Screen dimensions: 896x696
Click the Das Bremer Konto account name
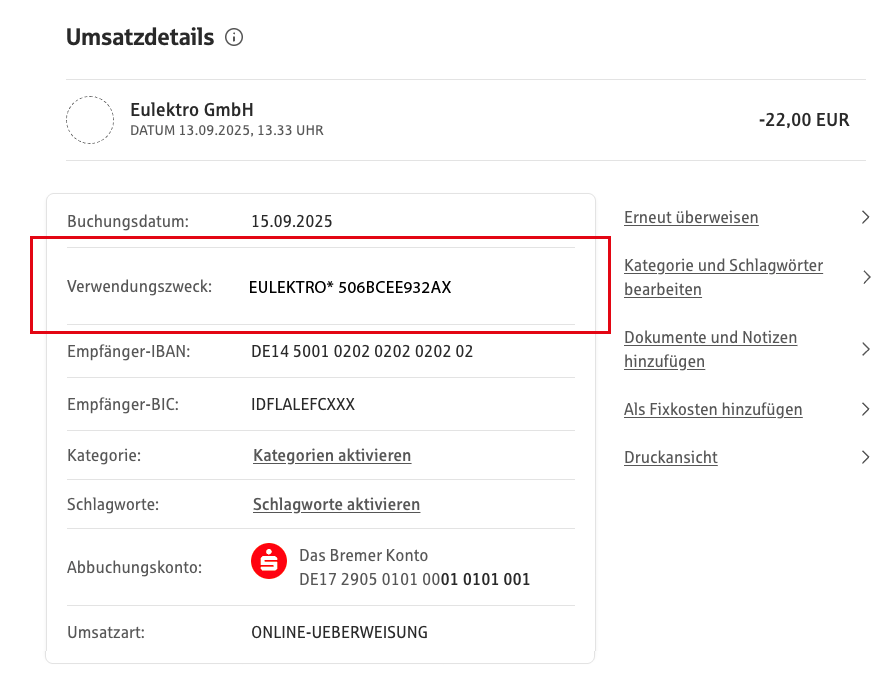pyautogui.click(x=363, y=555)
